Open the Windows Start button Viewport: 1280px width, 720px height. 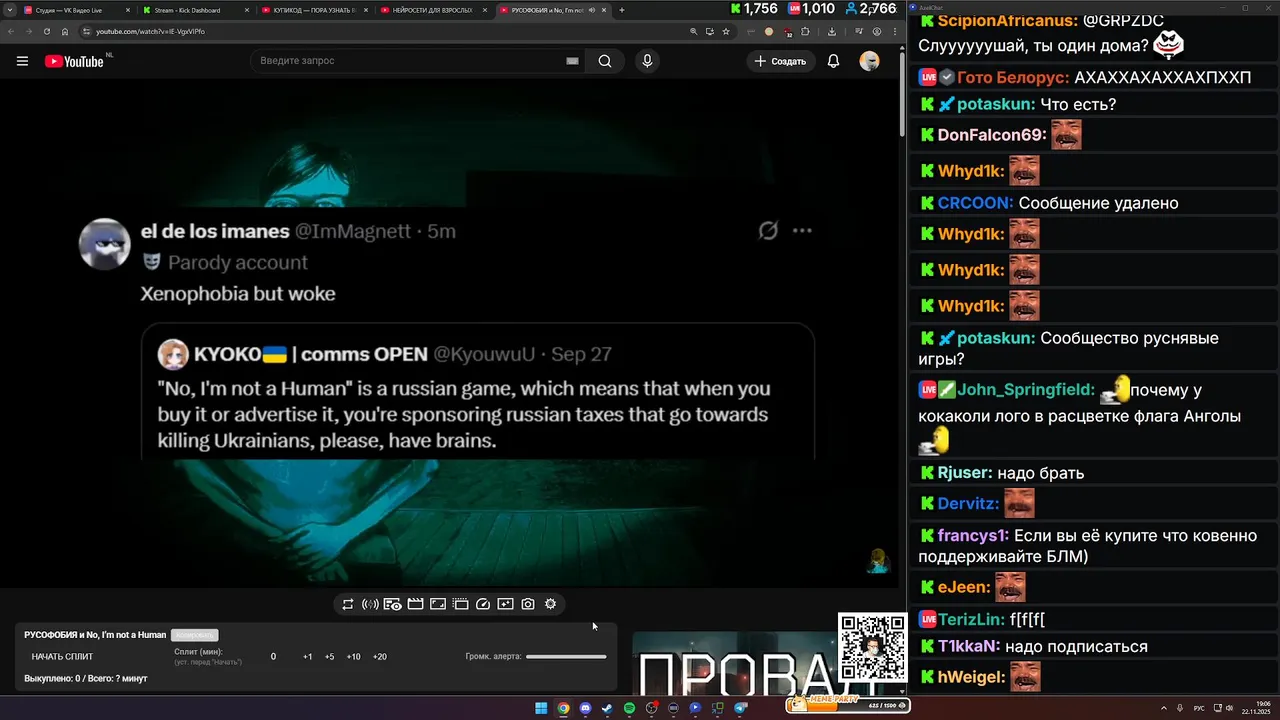click(x=541, y=708)
